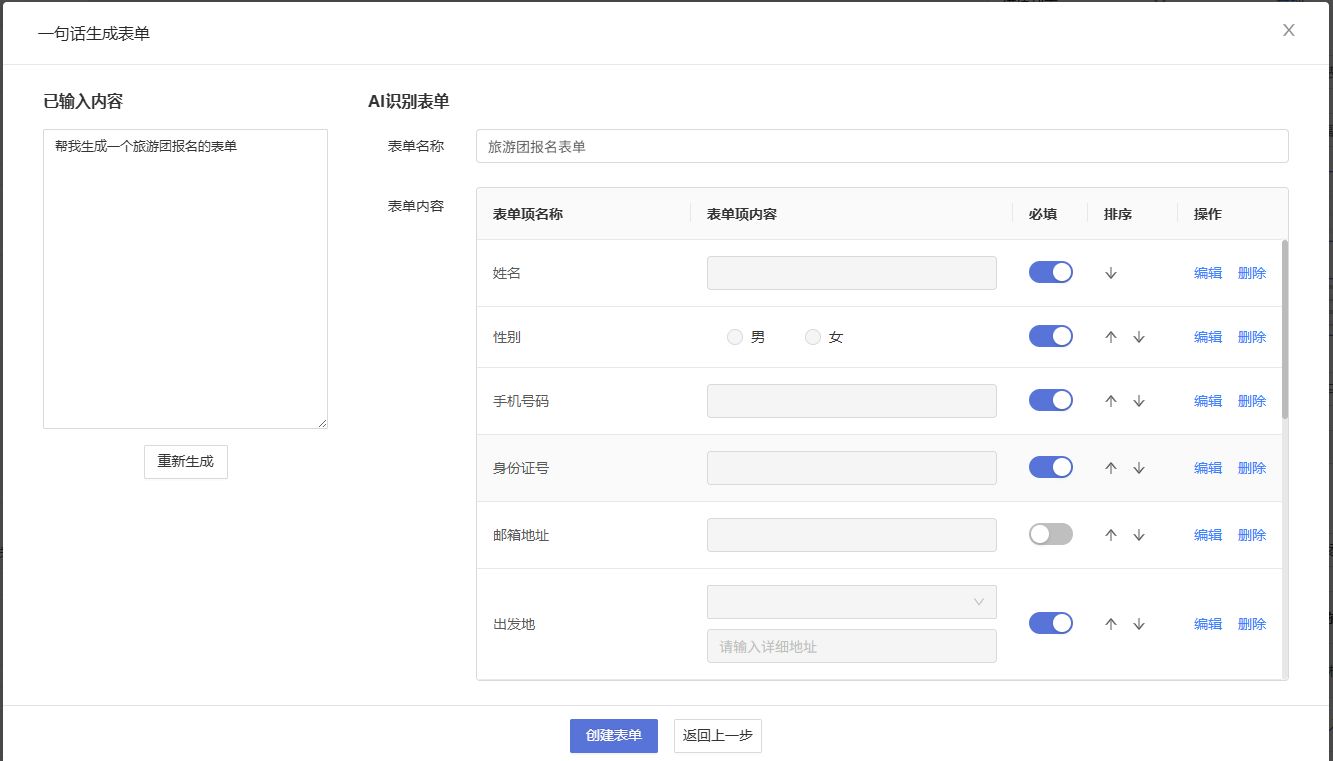Open the 出发地 region dropdown
Viewport: 1333px width, 761px height.
point(851,602)
